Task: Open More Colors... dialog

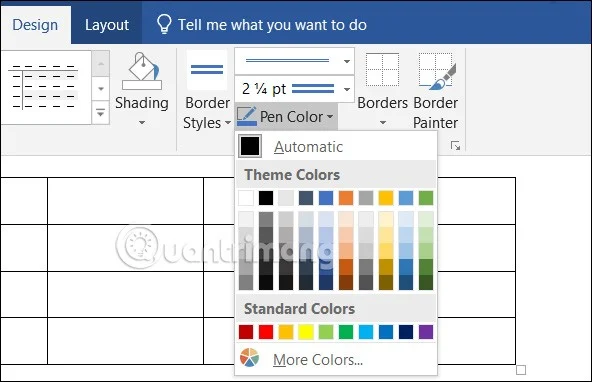Action: (x=336, y=359)
